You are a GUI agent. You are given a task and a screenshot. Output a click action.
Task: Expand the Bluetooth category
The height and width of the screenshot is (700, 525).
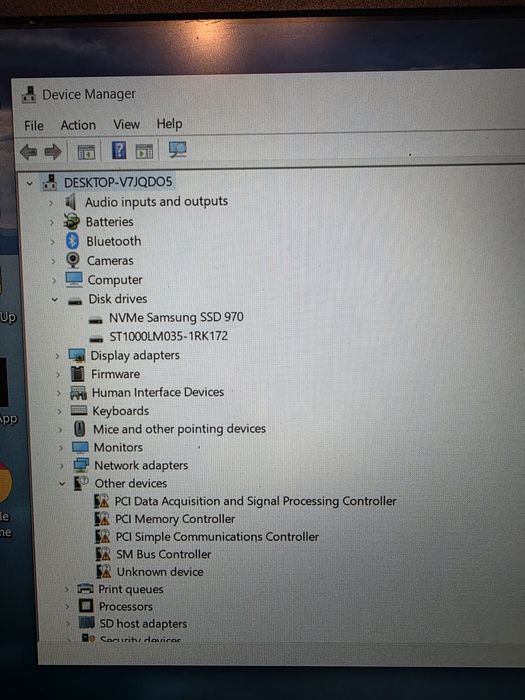[x=53, y=242]
